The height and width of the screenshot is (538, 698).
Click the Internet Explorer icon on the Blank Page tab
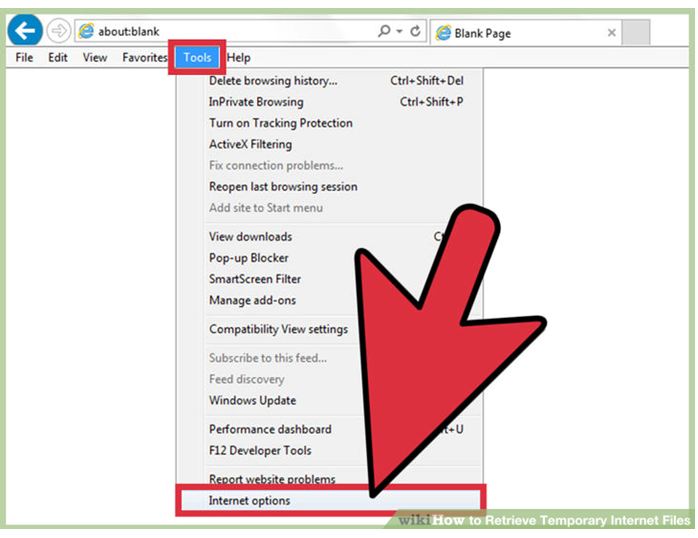pos(443,32)
